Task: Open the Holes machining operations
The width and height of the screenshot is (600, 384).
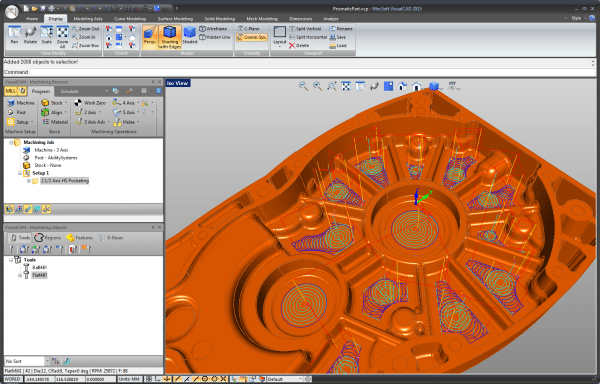Action: [x=125, y=122]
